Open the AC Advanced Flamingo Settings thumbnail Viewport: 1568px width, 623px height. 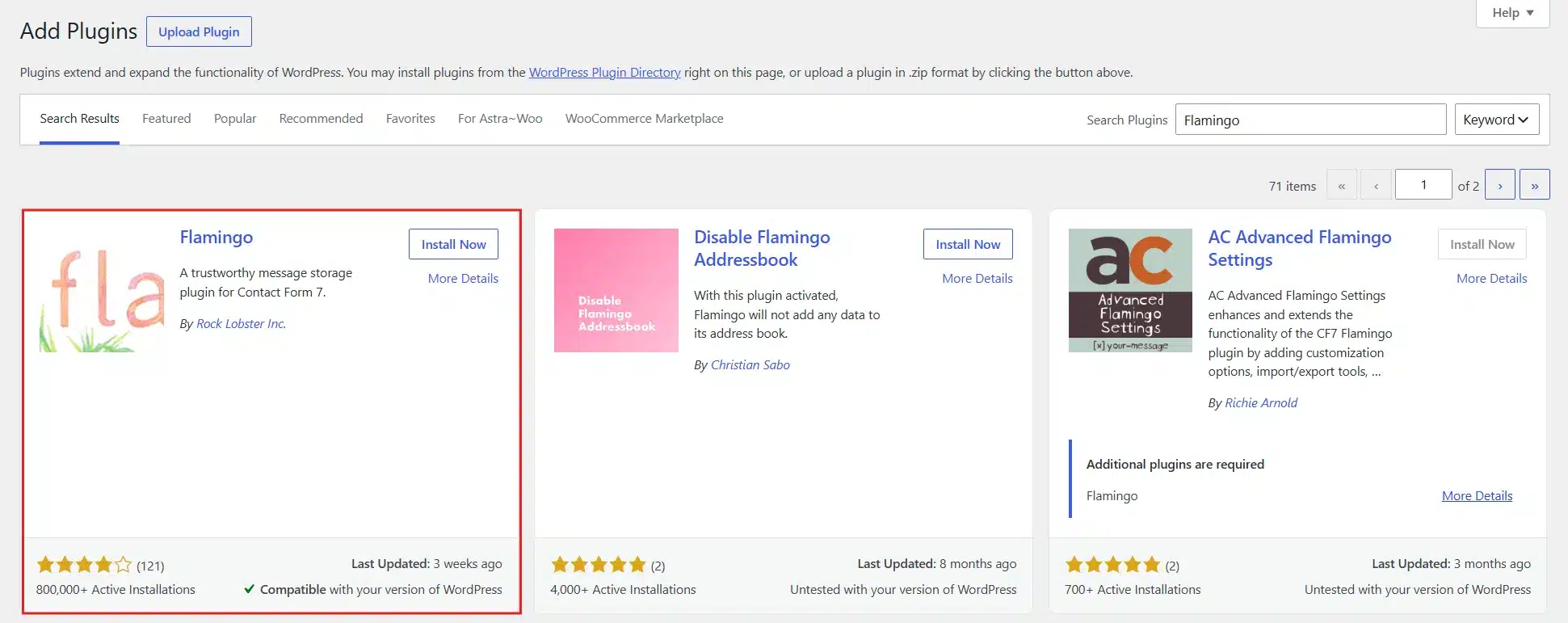[x=1130, y=290]
